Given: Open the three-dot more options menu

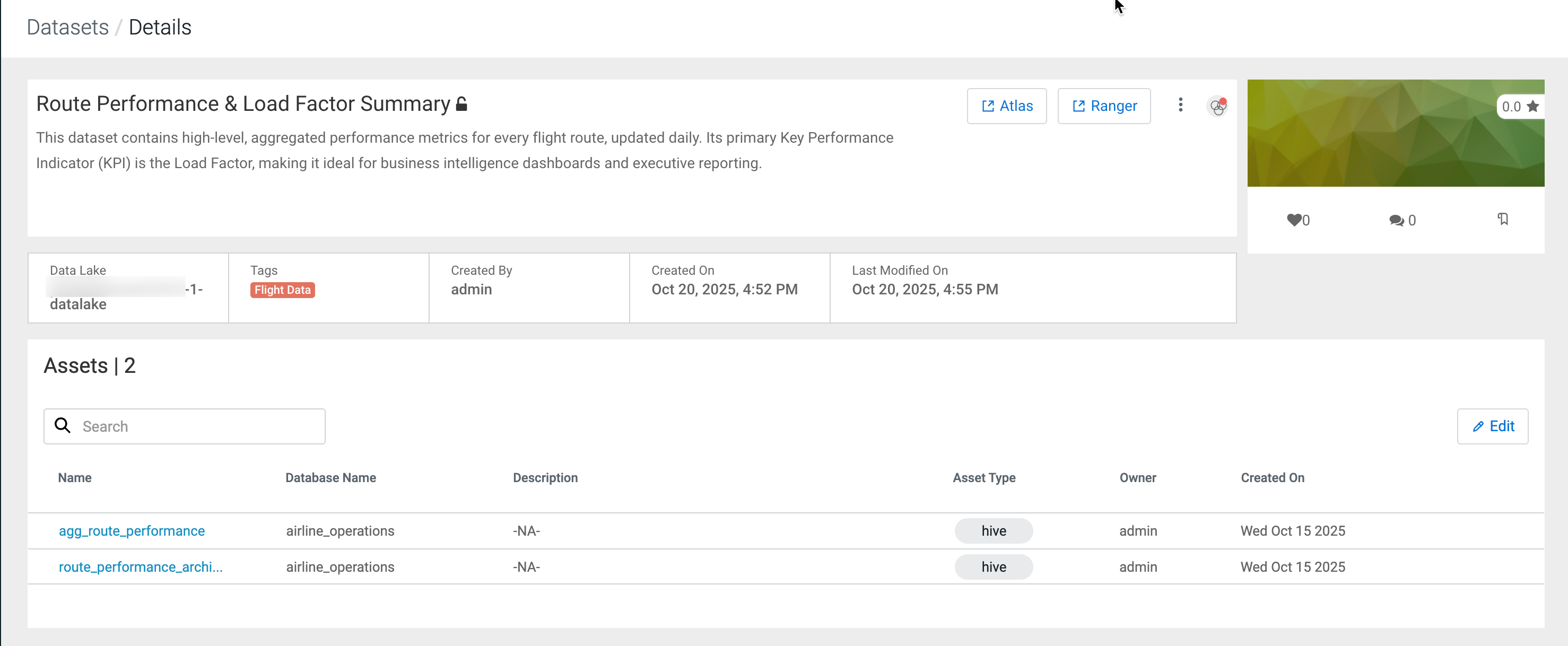Looking at the screenshot, I should pyautogui.click(x=1180, y=106).
